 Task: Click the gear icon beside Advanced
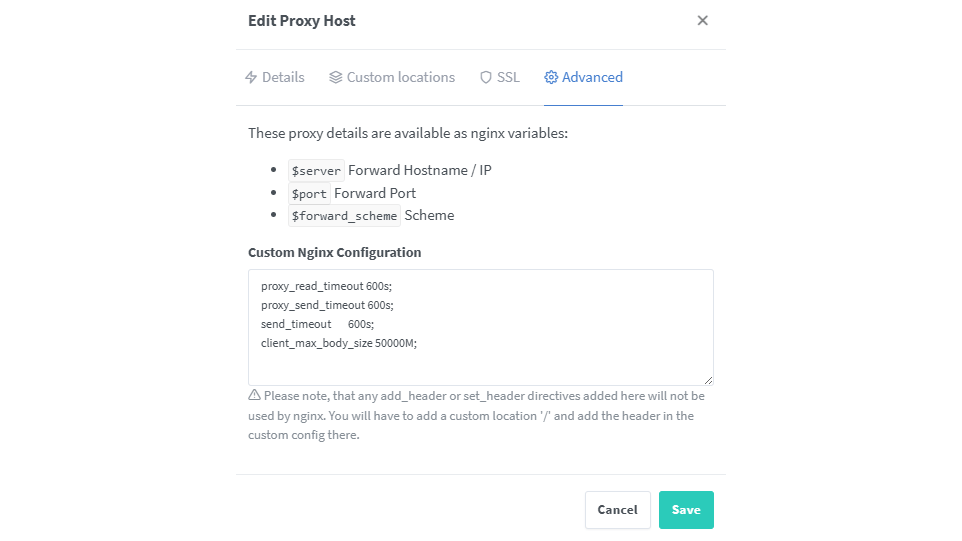[x=551, y=77]
